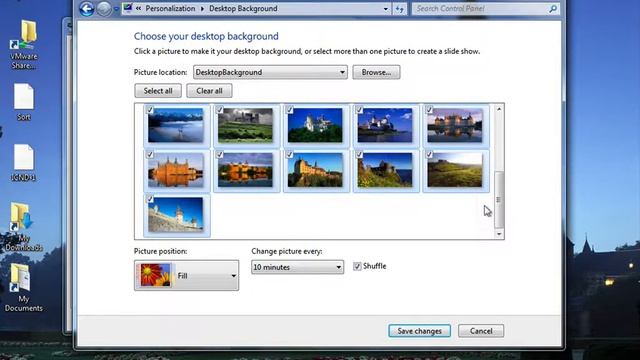Click the Cancel button

point(481,331)
